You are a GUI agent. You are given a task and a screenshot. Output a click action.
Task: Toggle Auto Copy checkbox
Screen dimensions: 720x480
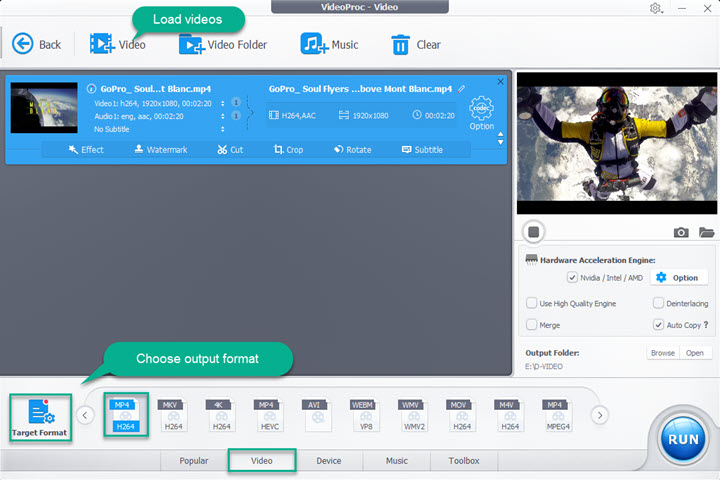[658, 325]
